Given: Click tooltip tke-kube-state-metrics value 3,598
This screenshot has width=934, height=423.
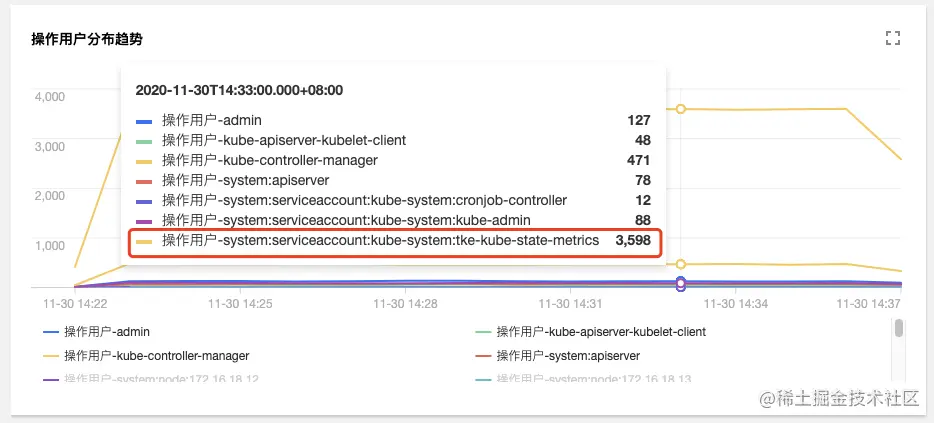Looking at the screenshot, I should click(x=633, y=241).
